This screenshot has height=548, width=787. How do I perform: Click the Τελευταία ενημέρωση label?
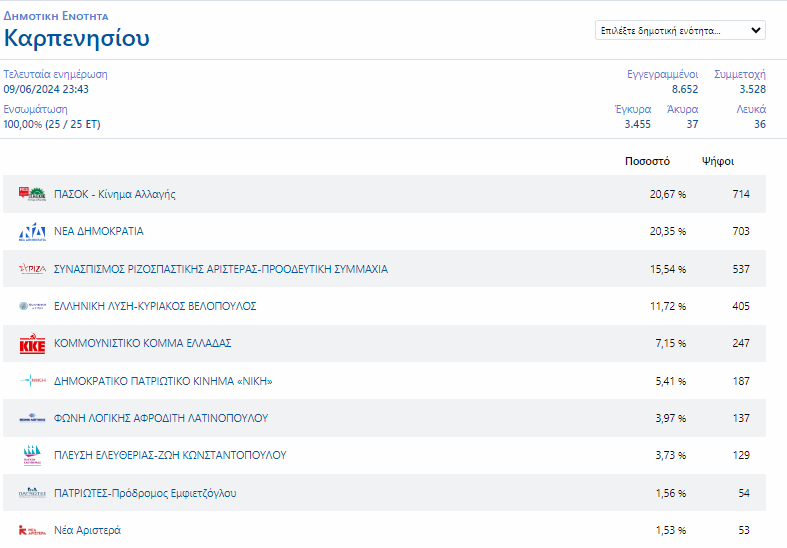(55, 74)
